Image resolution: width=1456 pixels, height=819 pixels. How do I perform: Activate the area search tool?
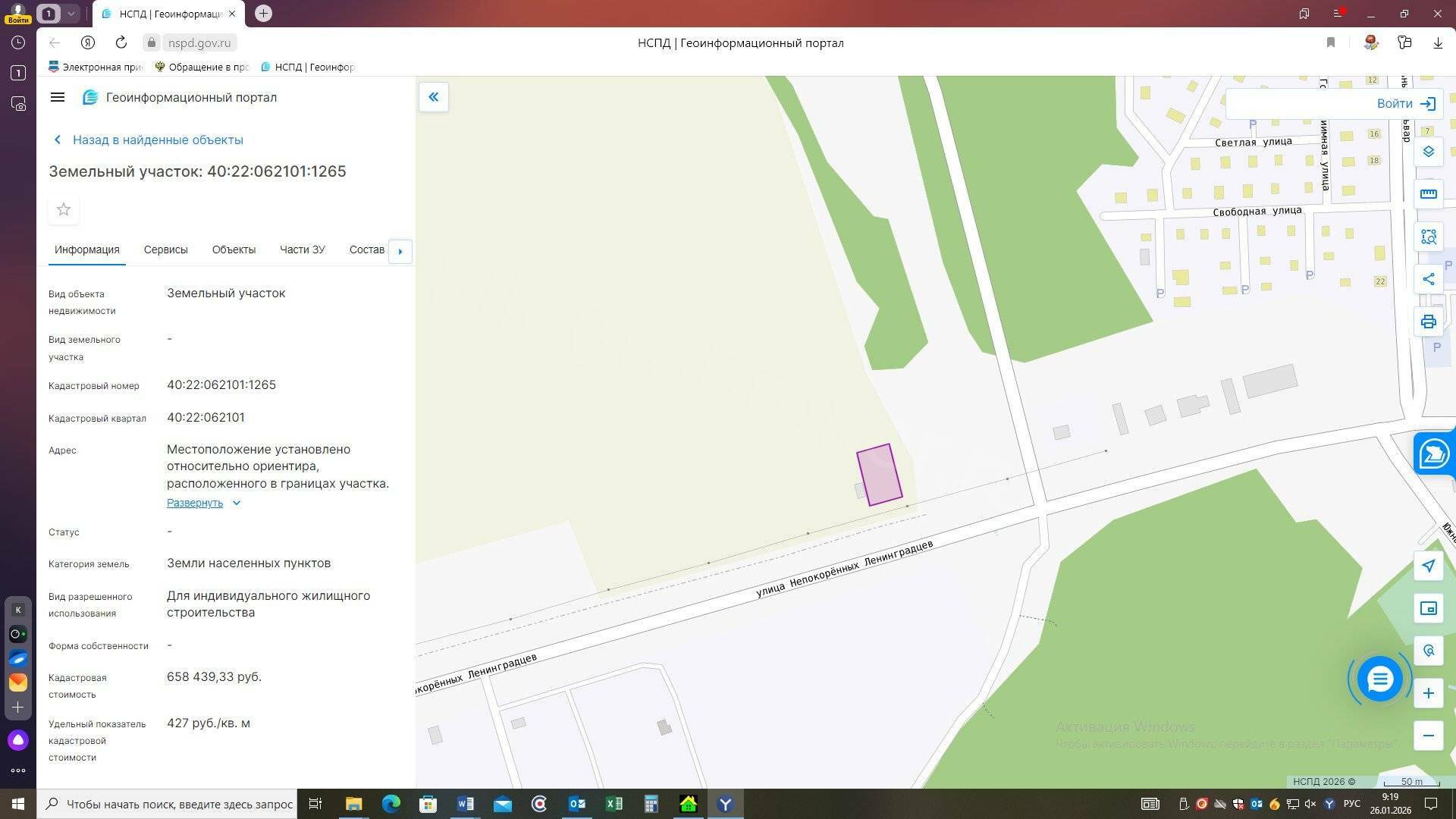click(1428, 237)
